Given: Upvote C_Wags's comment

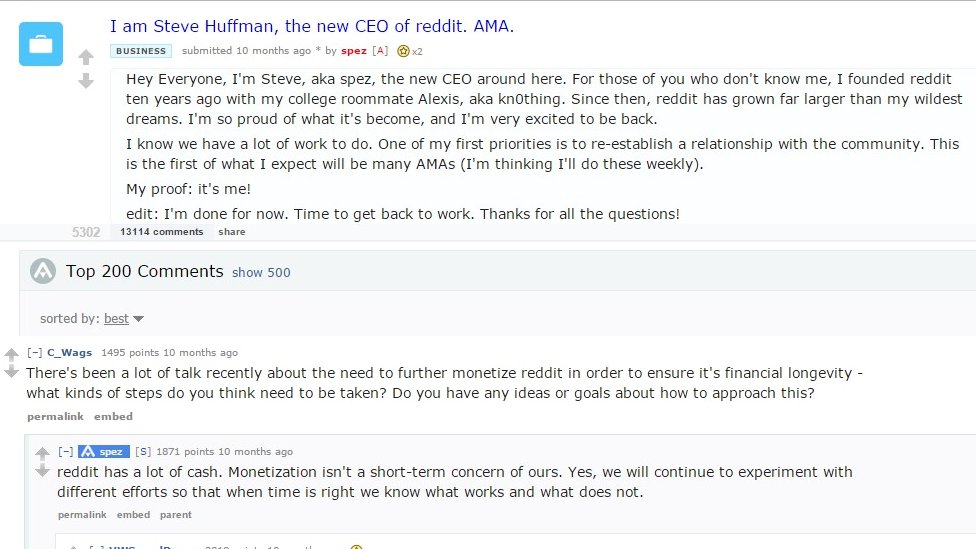Looking at the screenshot, I should tap(11, 355).
